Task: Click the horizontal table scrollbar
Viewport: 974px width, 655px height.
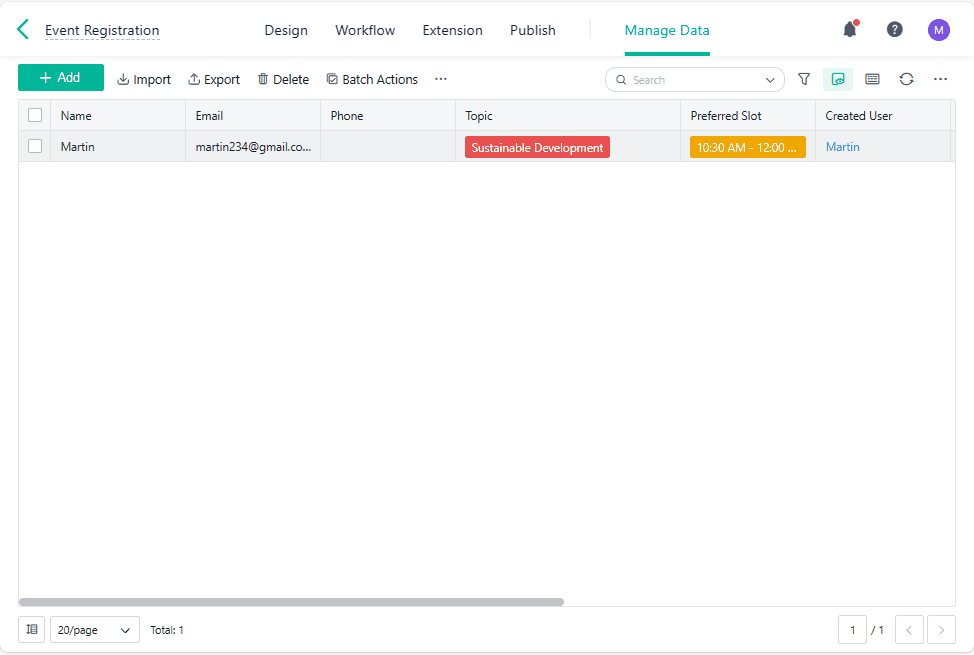Action: [291, 602]
